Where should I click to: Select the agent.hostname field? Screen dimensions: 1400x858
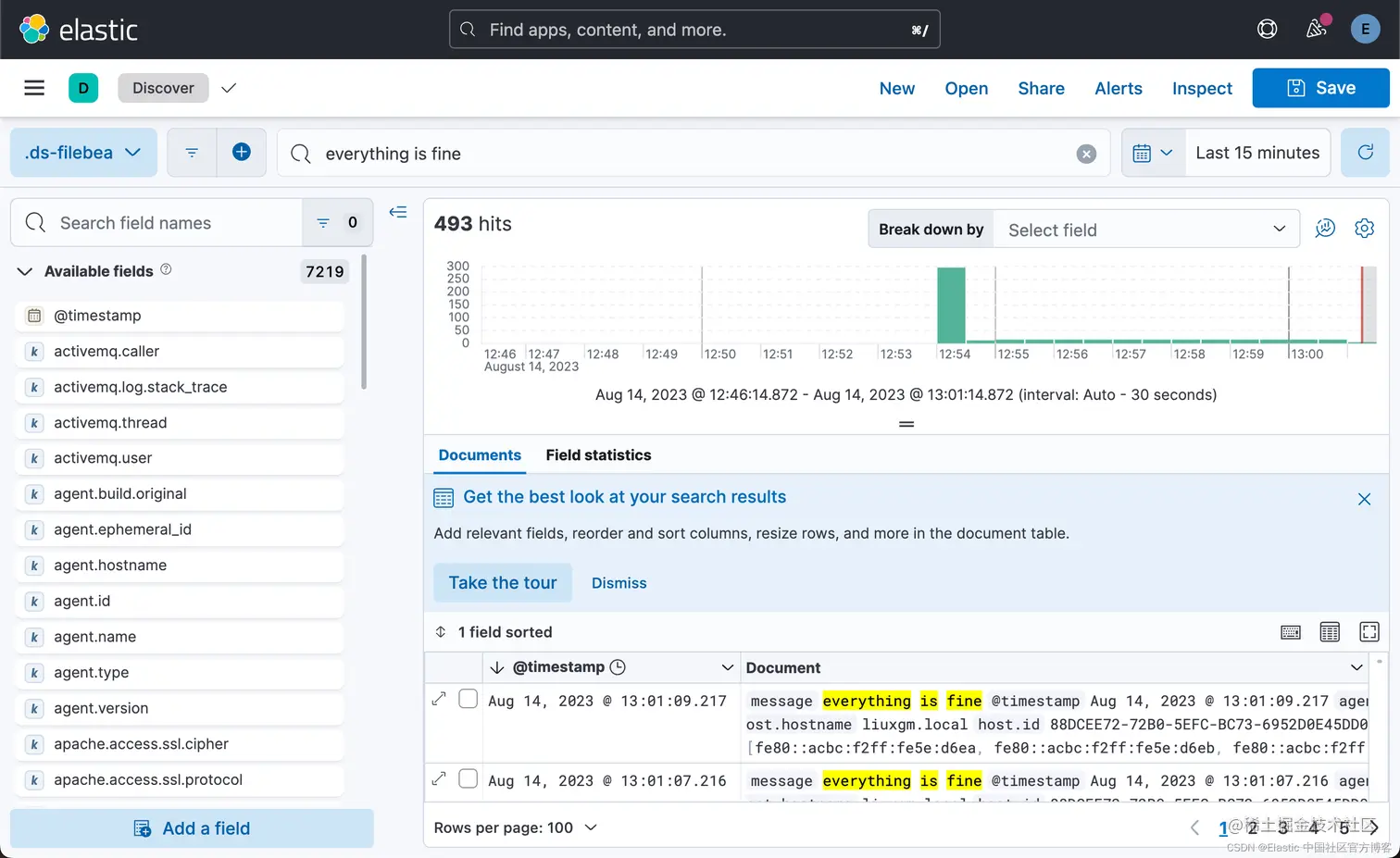click(181, 566)
